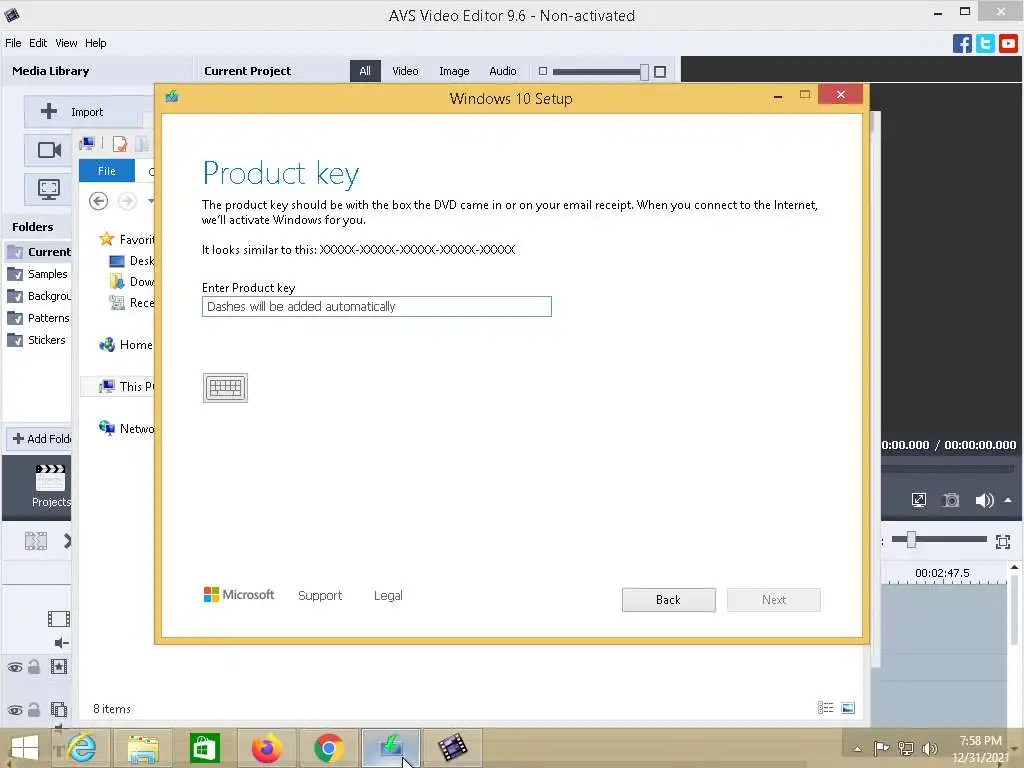Switch to the Image media filter tab
Image resolution: width=1024 pixels, height=768 pixels.
pyautogui.click(x=454, y=71)
